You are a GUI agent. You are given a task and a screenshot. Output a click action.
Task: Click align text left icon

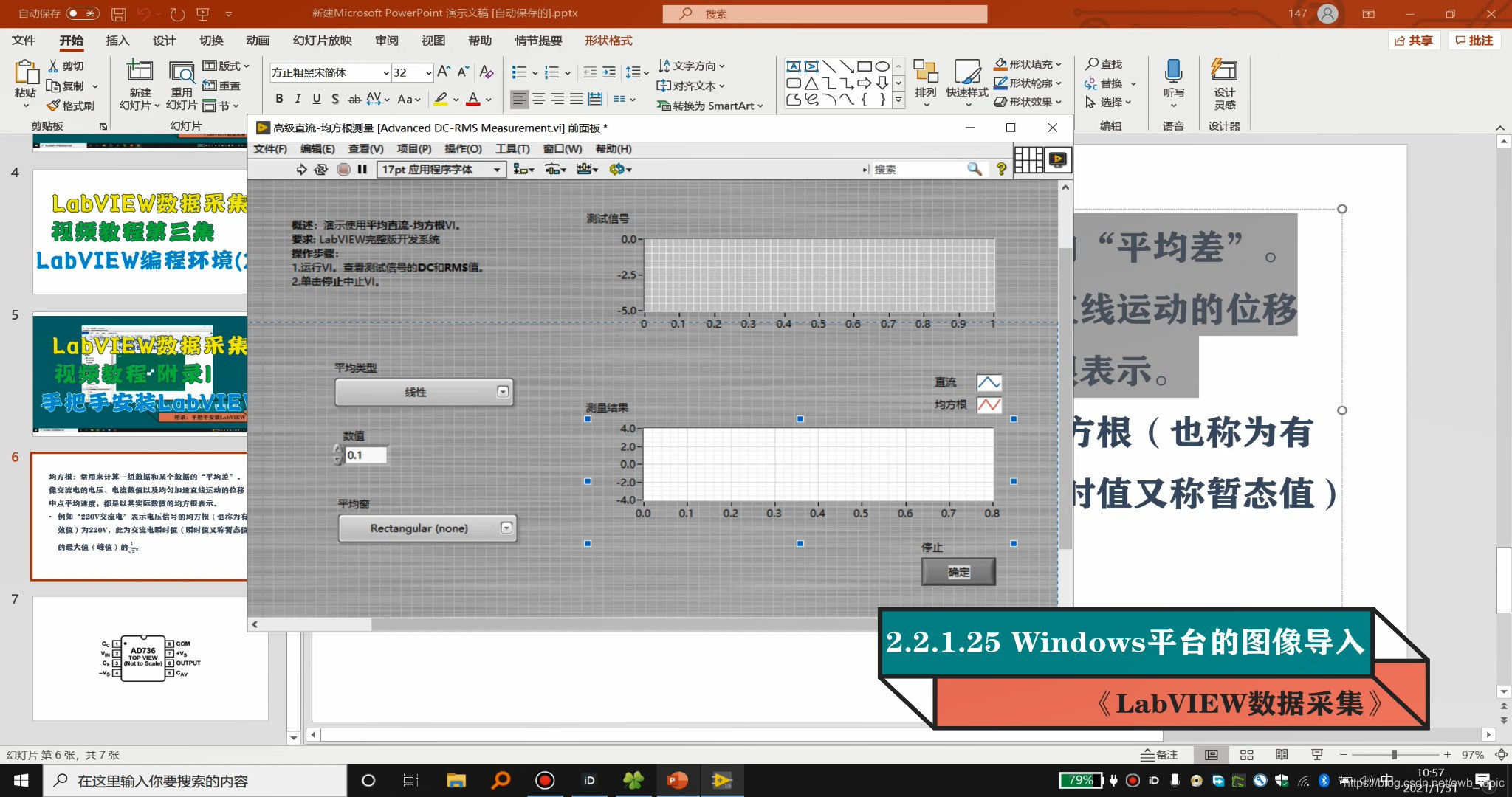tap(520, 98)
